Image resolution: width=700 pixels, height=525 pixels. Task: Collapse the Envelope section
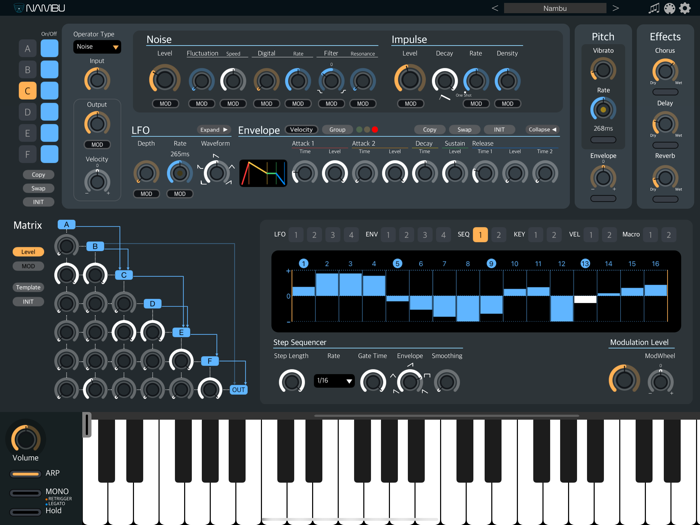point(542,129)
